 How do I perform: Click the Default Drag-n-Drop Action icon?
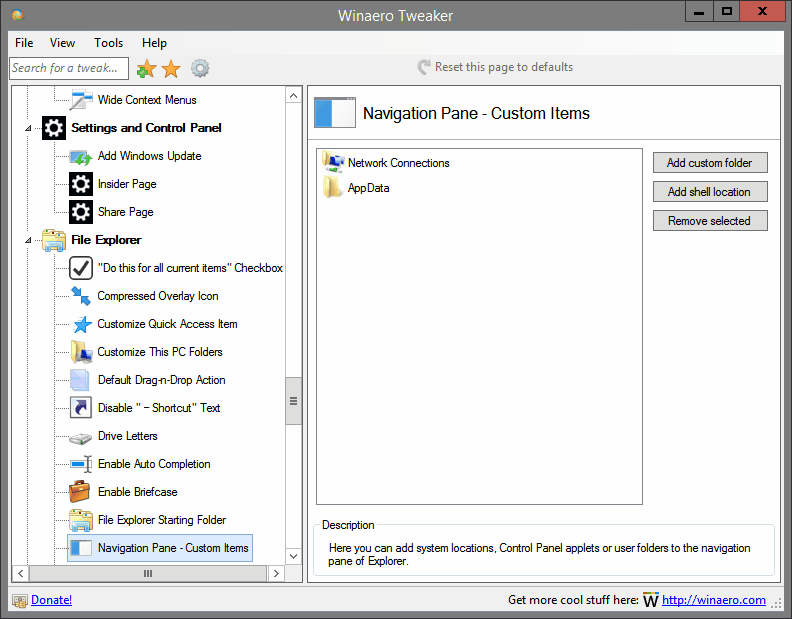tap(80, 380)
